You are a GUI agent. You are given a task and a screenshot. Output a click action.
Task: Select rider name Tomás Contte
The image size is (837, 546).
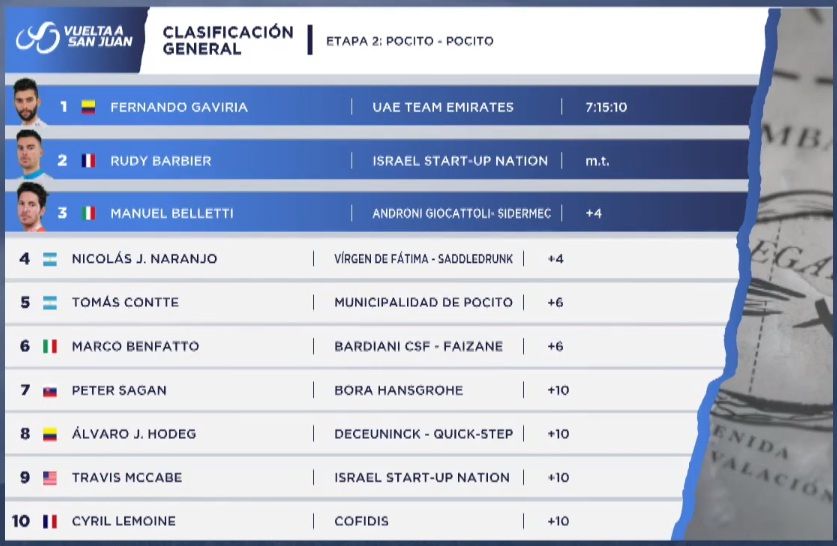pos(124,303)
